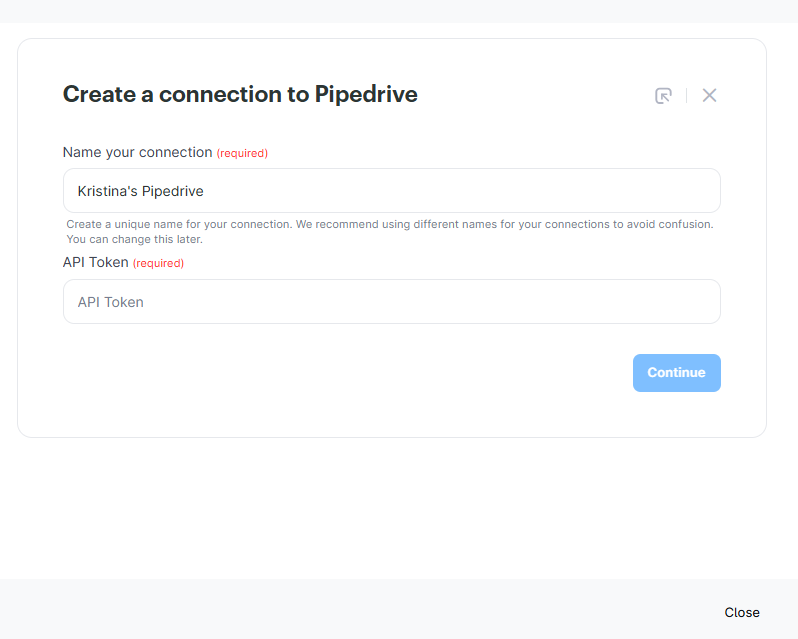Viewport: 798px width, 639px height.
Task: Click the divider between the header icons
Action: click(x=686, y=95)
